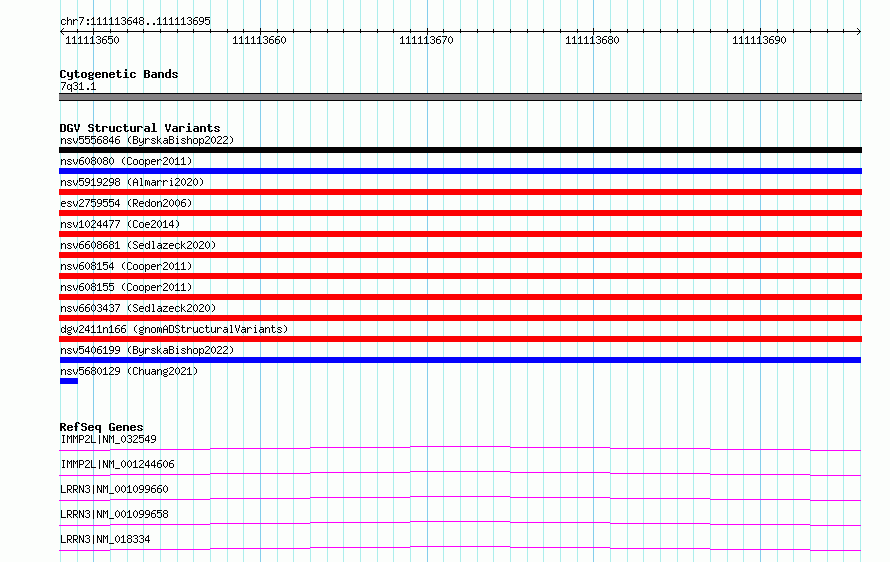
Task: Click the red dgv2411n166 variant bar
Action: click(x=460, y=339)
